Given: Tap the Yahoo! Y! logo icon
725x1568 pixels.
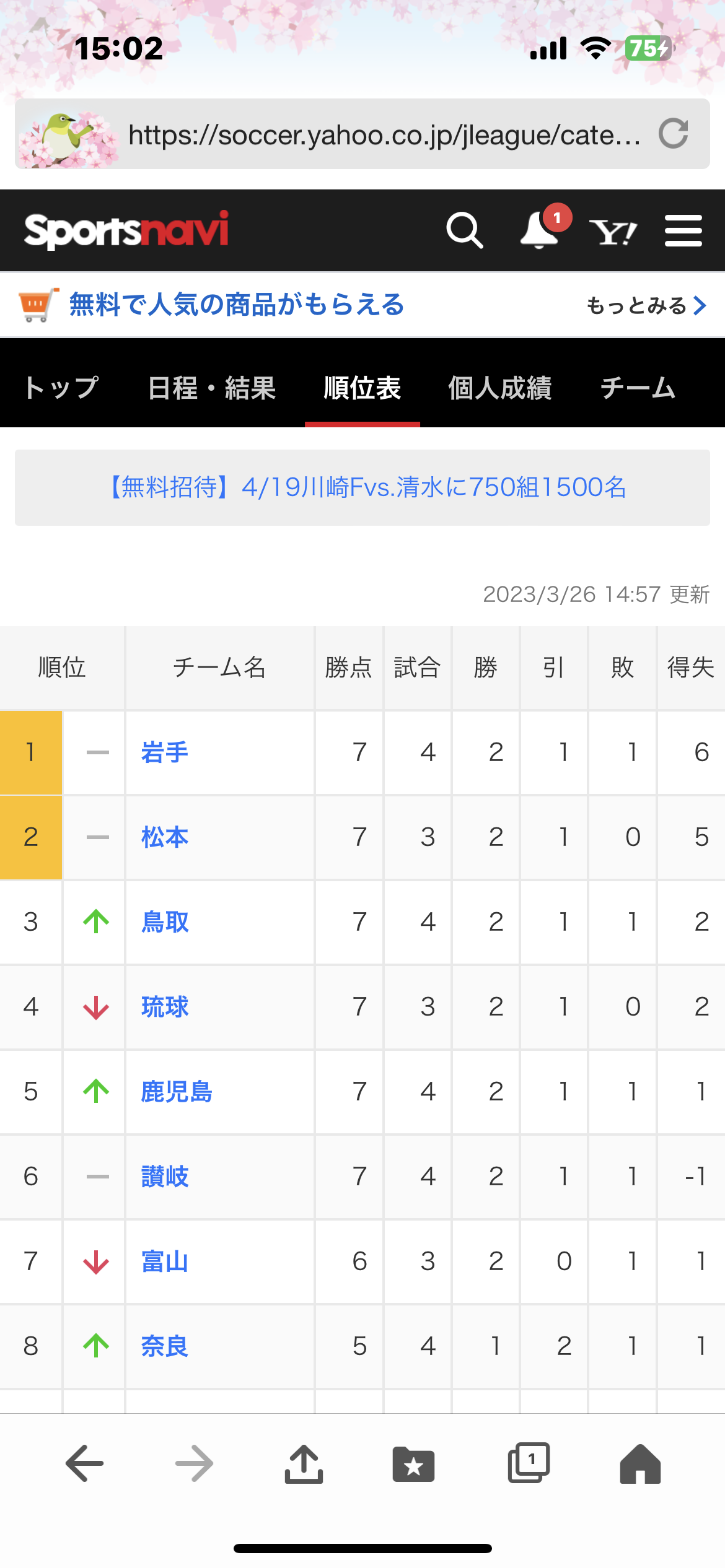Looking at the screenshot, I should click(x=613, y=232).
